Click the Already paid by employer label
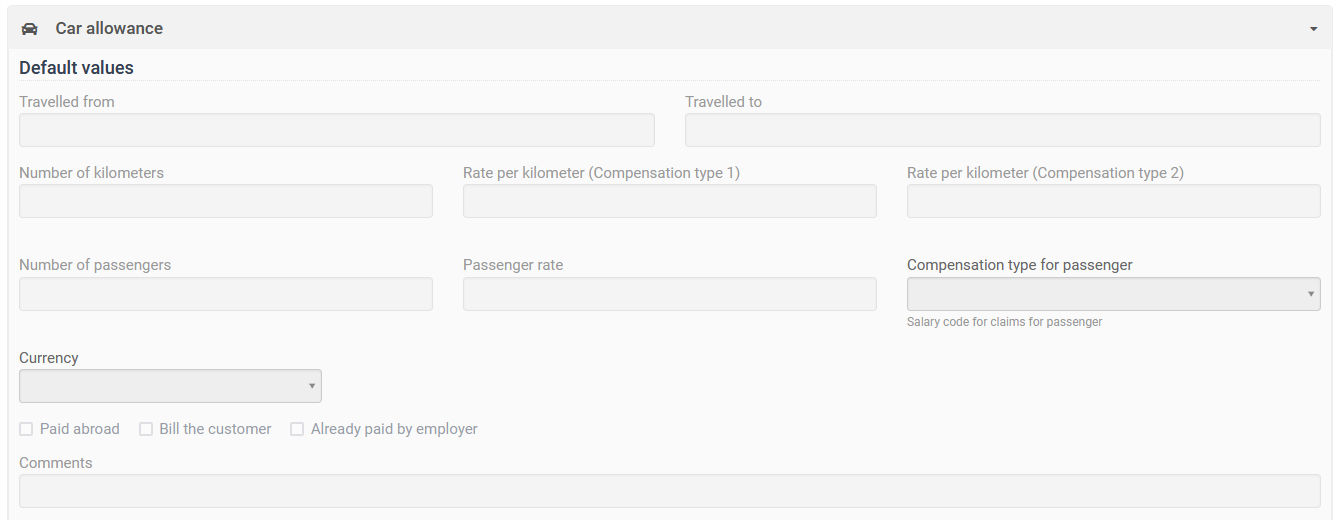 pos(394,429)
